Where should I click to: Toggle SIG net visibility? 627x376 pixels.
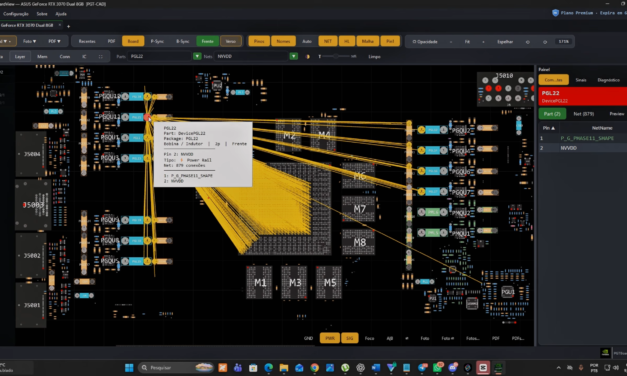tap(349, 338)
